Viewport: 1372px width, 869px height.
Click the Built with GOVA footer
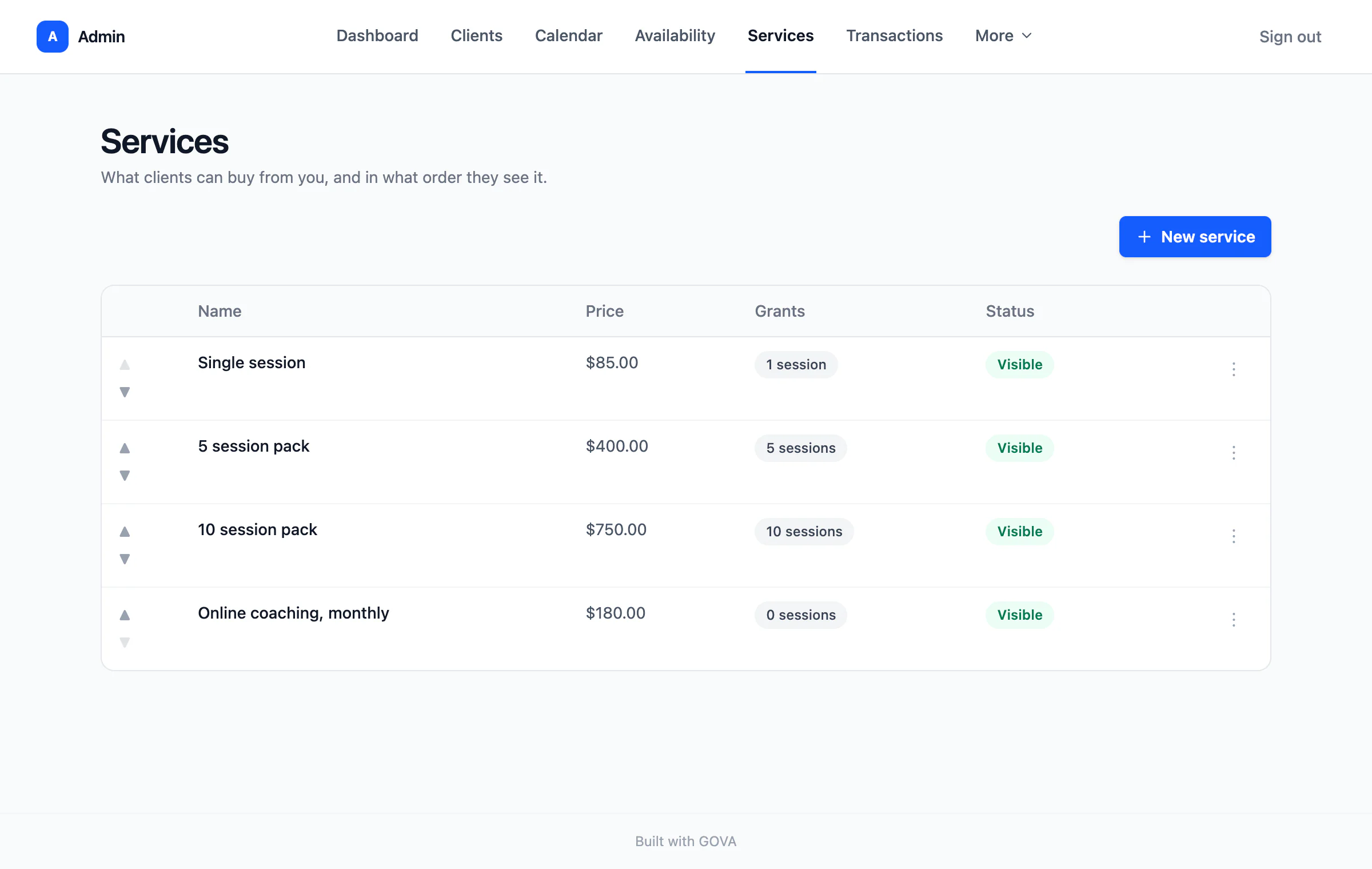coord(685,841)
